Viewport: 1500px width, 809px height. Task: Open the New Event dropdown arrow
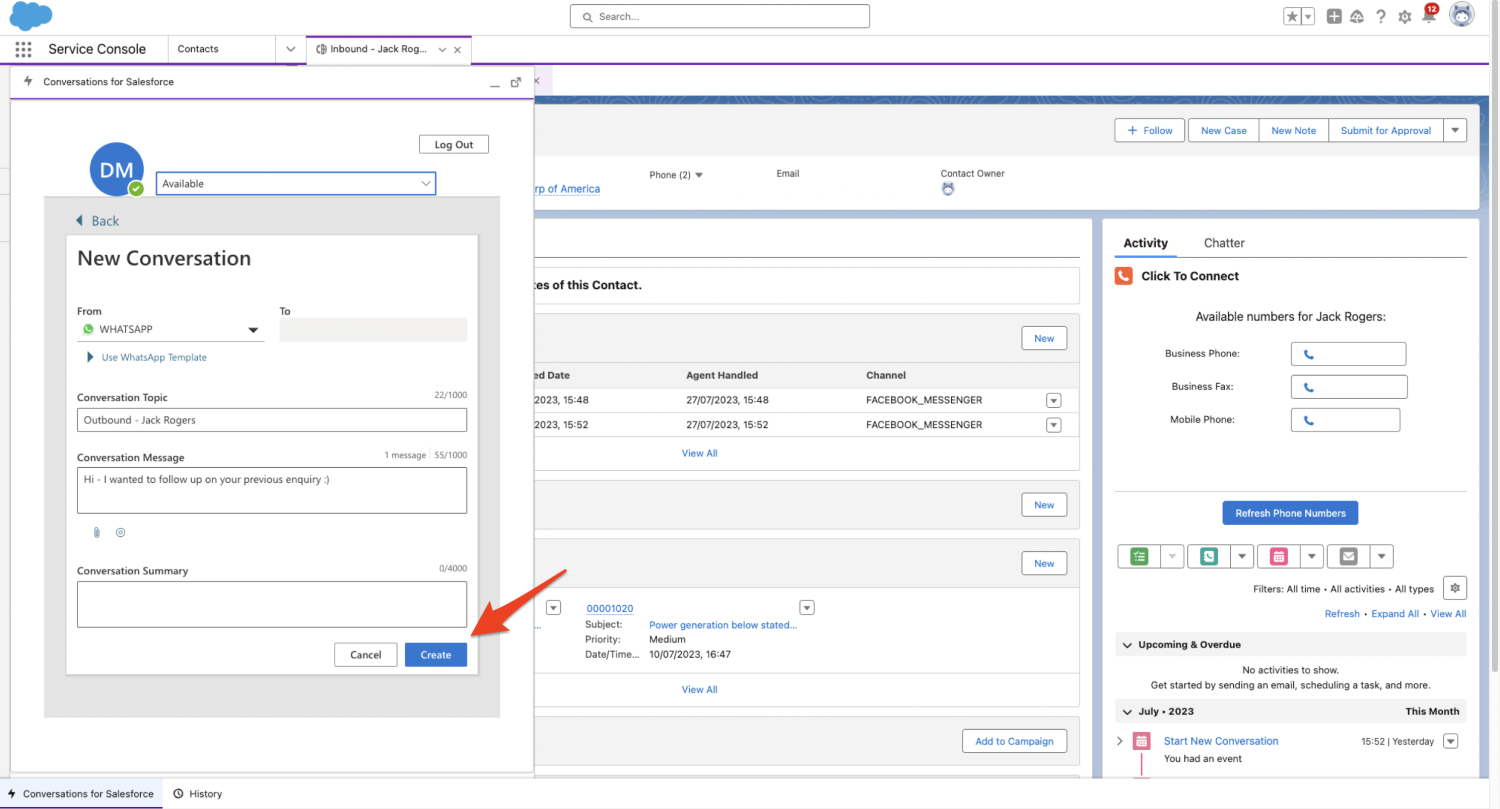click(1311, 557)
